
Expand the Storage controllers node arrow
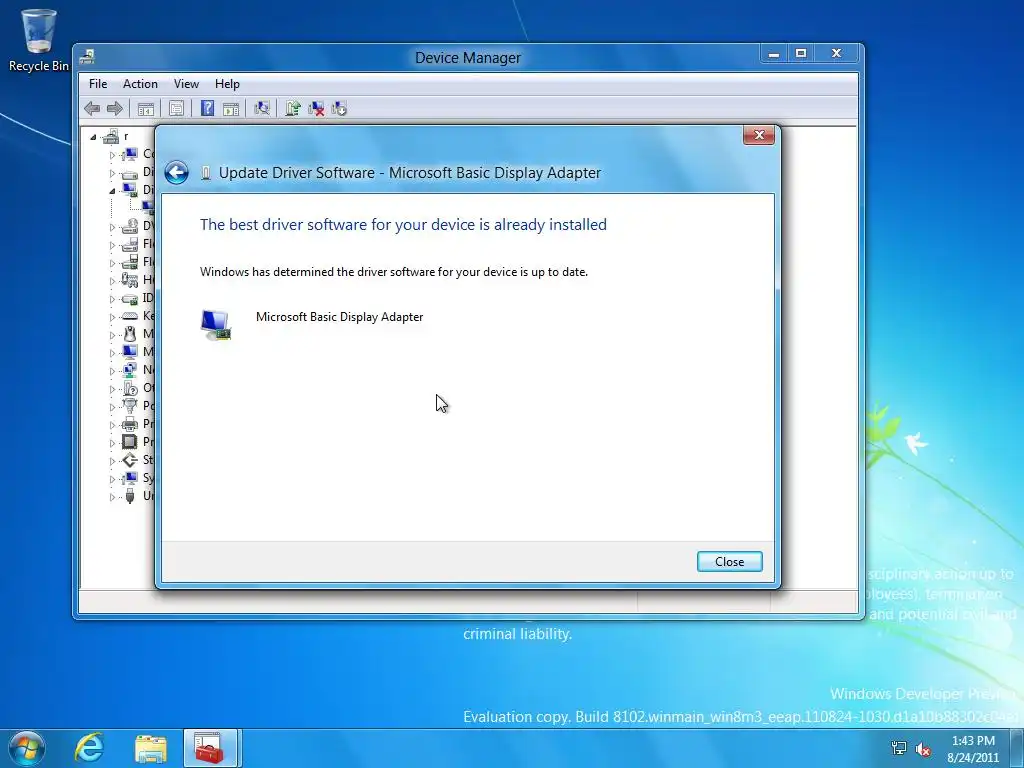(x=112, y=461)
